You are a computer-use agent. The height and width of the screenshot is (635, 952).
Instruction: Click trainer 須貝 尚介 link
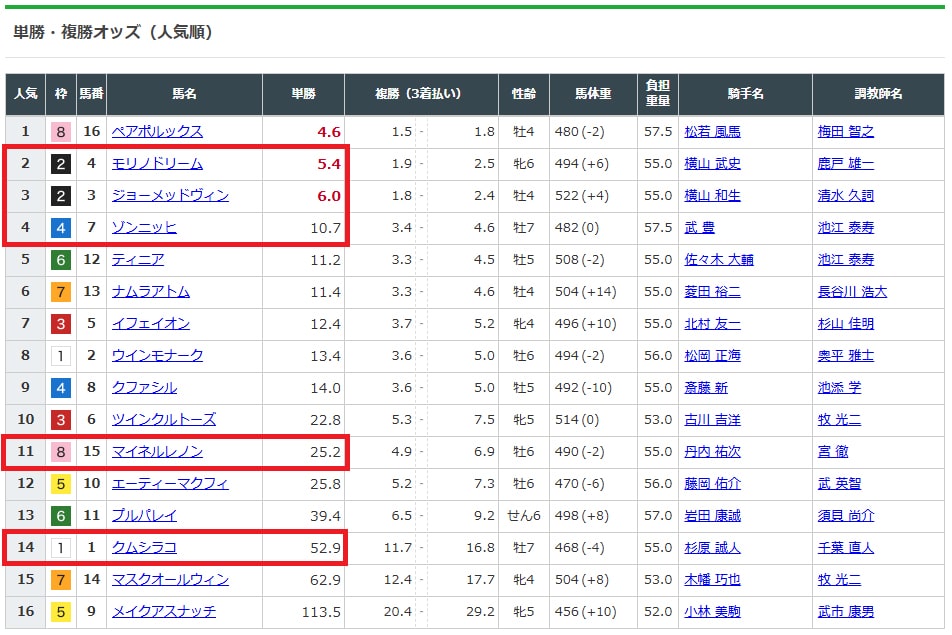845,515
